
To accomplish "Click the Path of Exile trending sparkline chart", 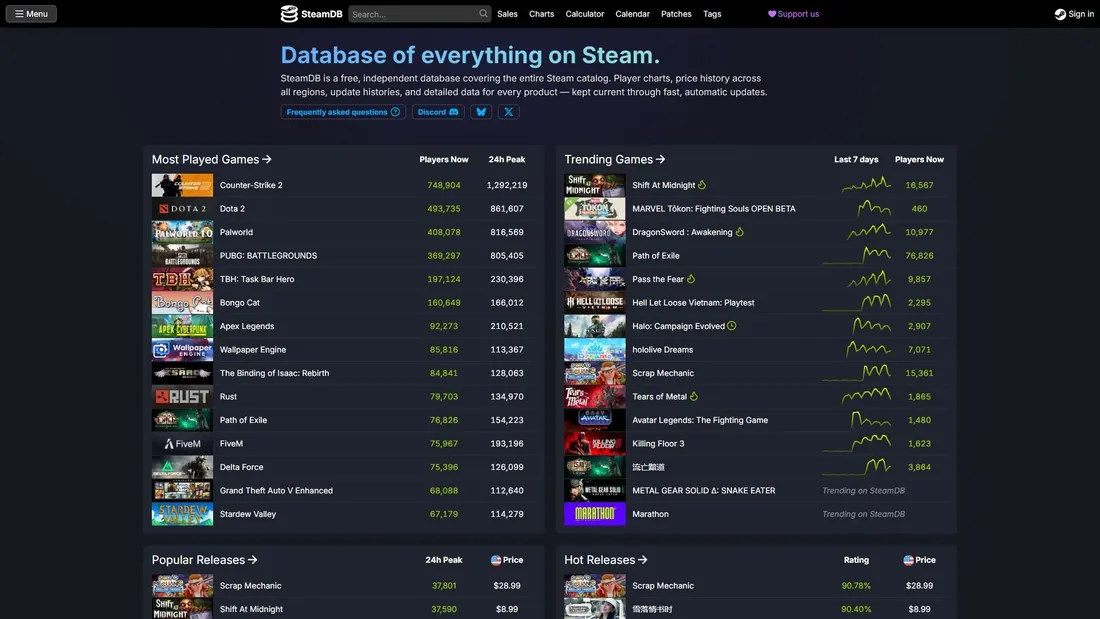I will click(x=857, y=255).
